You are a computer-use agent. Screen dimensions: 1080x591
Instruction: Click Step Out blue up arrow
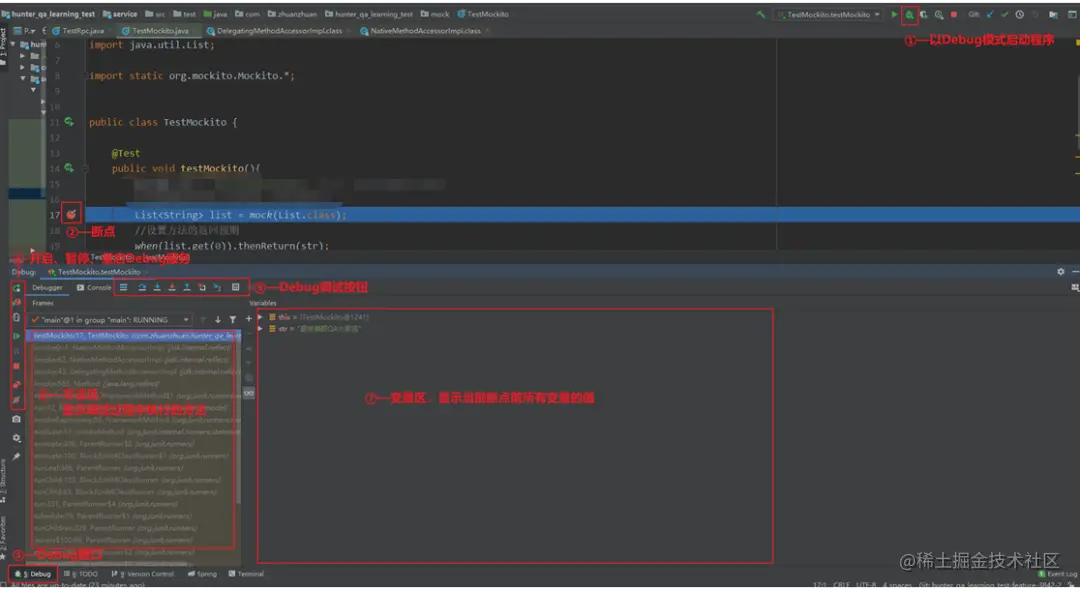pyautogui.click(x=187, y=287)
